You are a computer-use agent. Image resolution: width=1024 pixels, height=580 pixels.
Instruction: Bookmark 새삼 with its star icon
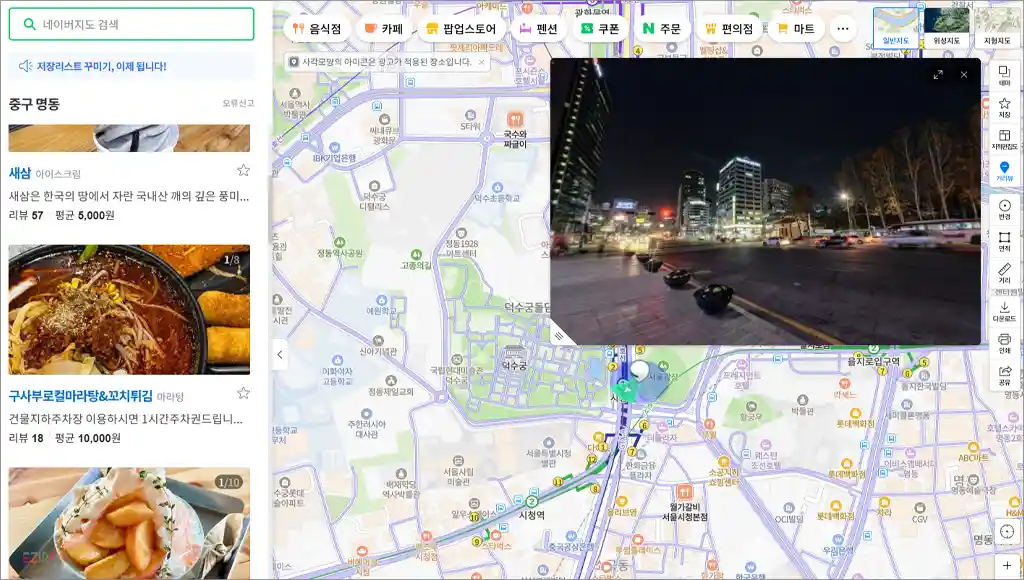pos(244,170)
